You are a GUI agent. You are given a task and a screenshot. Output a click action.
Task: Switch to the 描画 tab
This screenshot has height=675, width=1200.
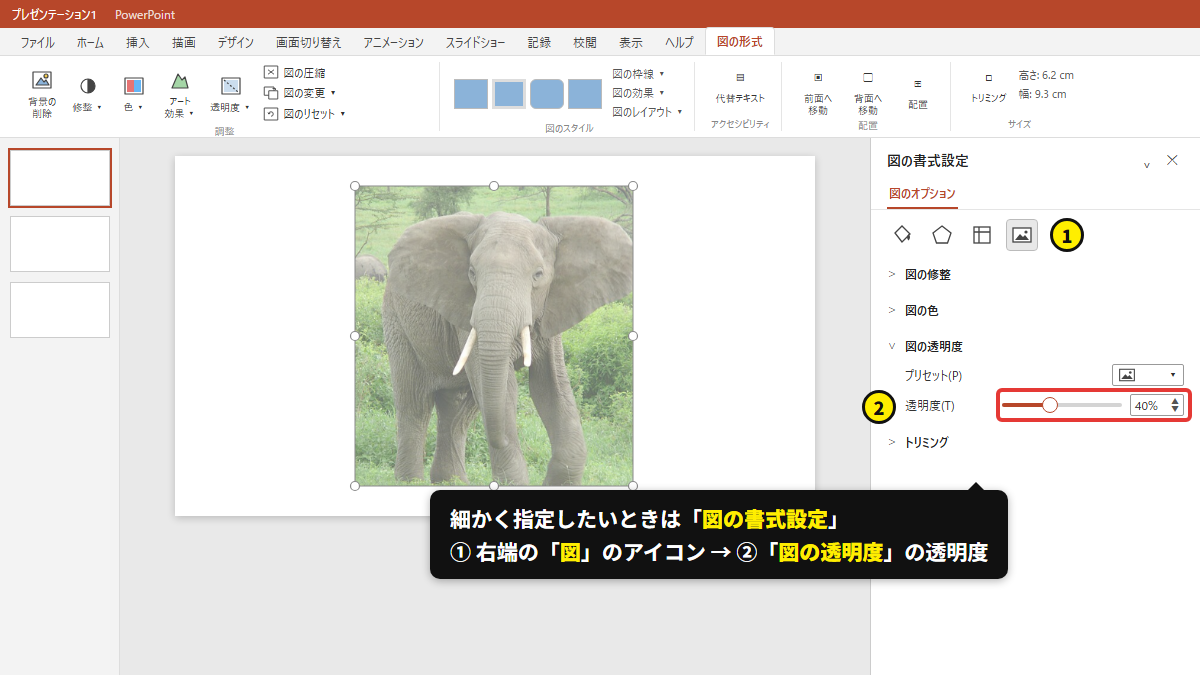(x=184, y=42)
